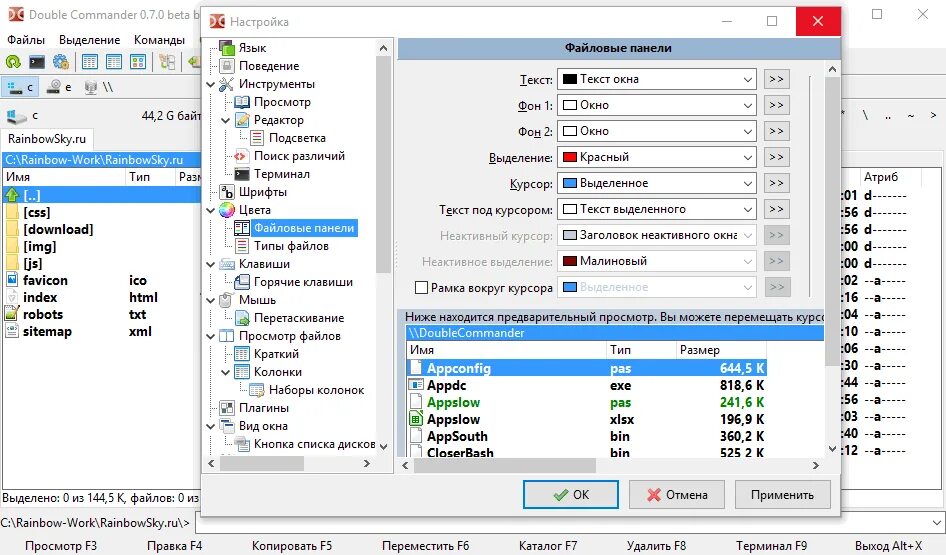
Task: Open the Выделение menu
Action: click(x=89, y=40)
